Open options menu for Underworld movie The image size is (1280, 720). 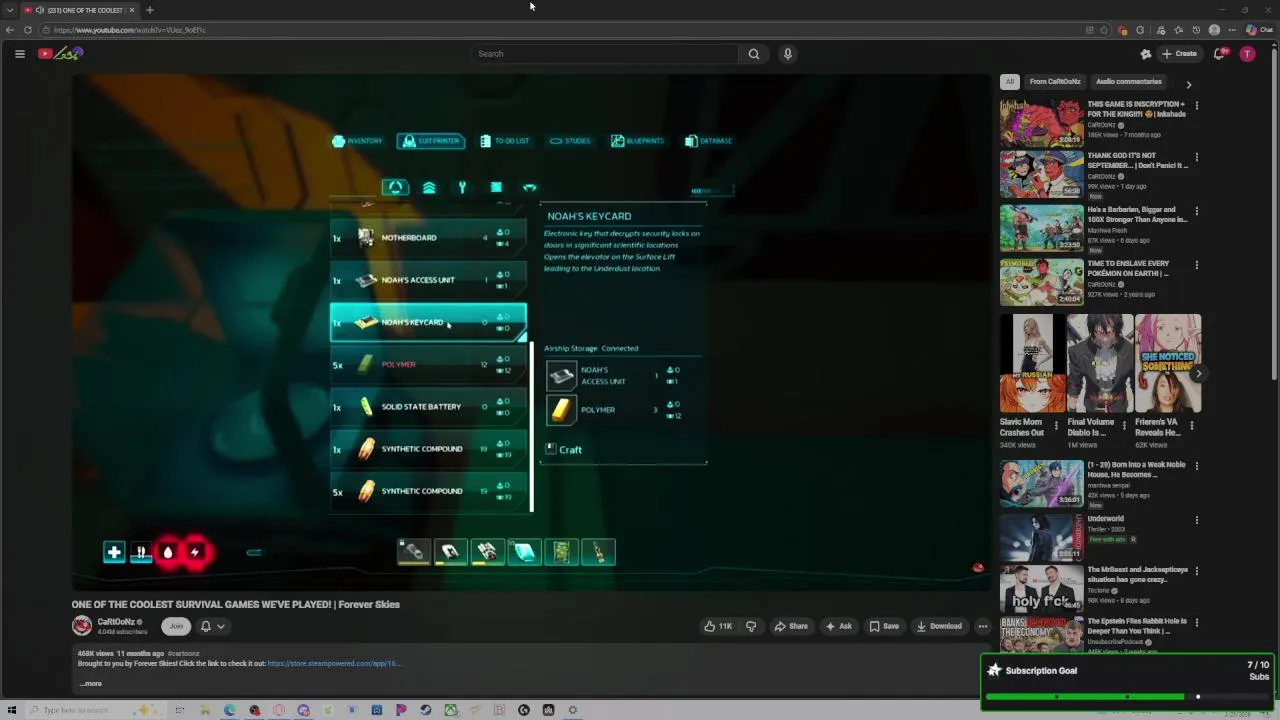click(x=1196, y=520)
